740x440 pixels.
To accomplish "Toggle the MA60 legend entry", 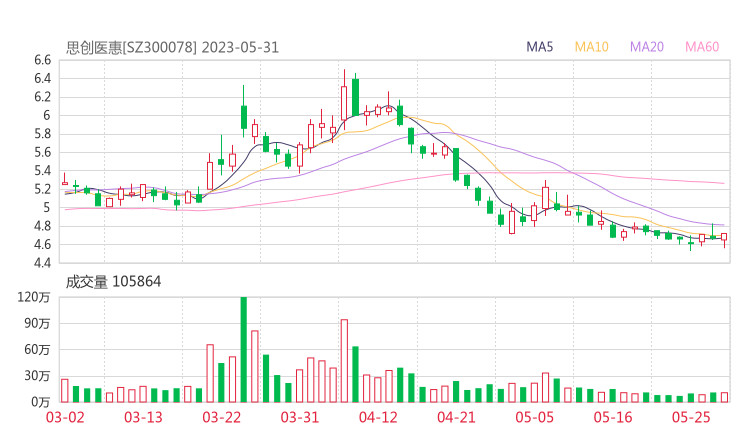I will [x=702, y=47].
